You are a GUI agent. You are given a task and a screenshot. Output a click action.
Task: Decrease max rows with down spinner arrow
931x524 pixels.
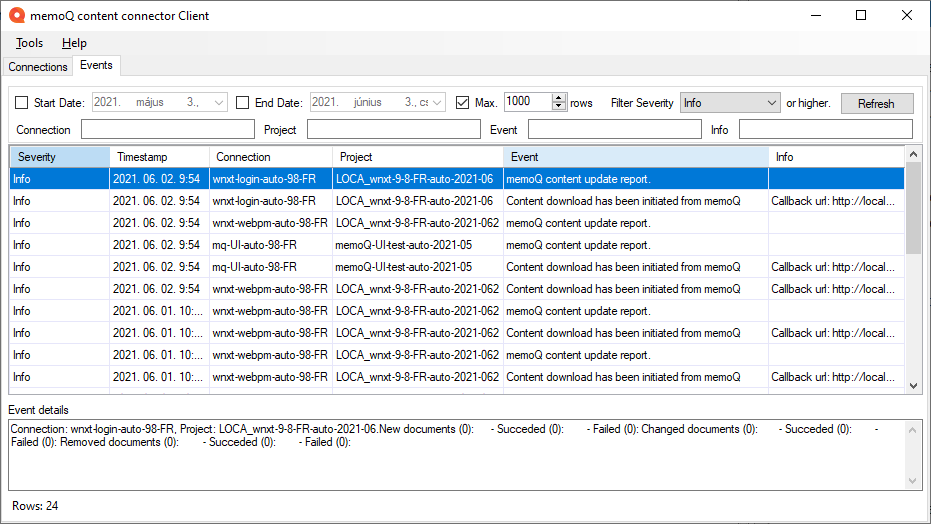click(x=559, y=107)
